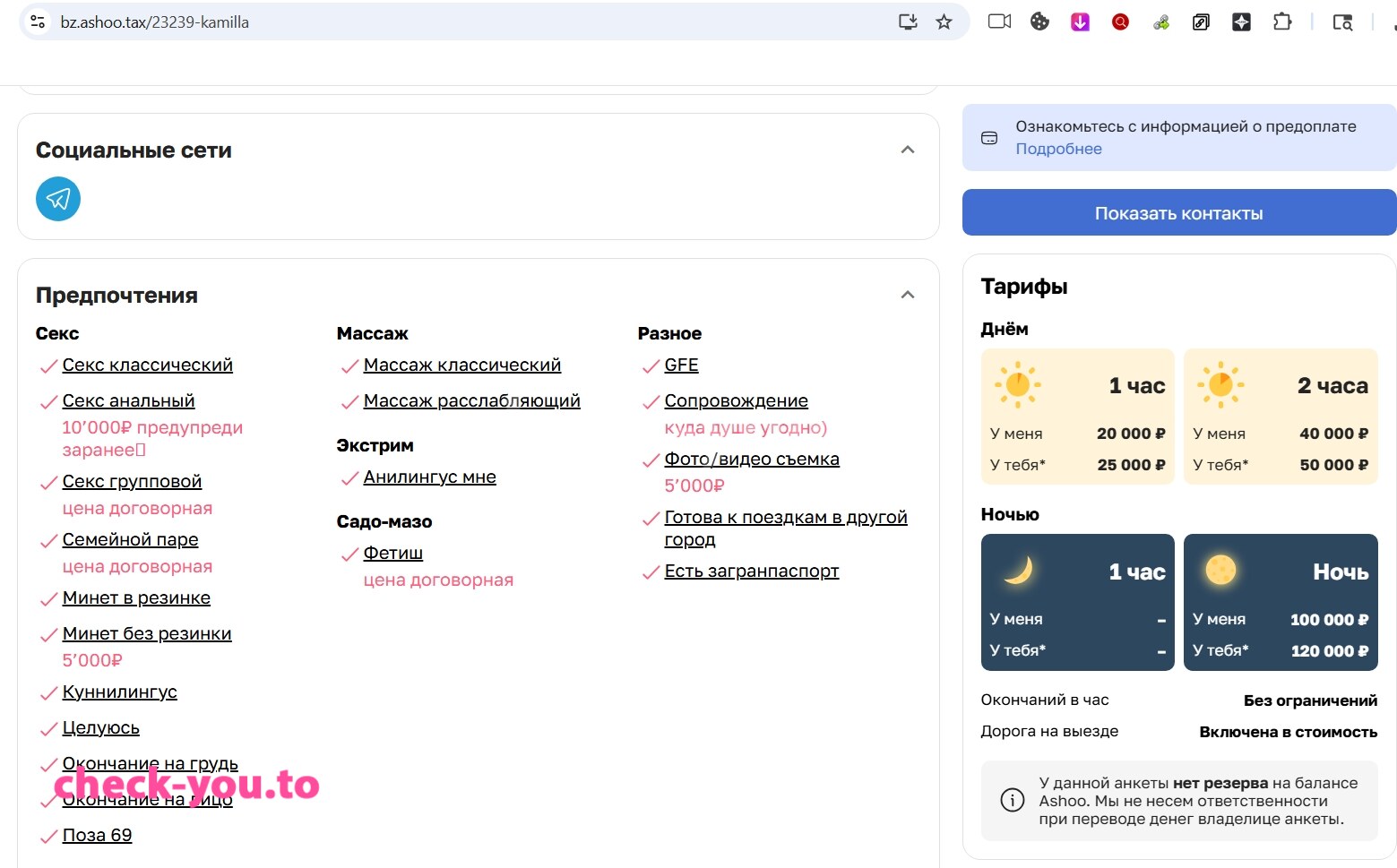1397x868 pixels.
Task: Collapse the Предпочтения section
Action: pos(908,295)
